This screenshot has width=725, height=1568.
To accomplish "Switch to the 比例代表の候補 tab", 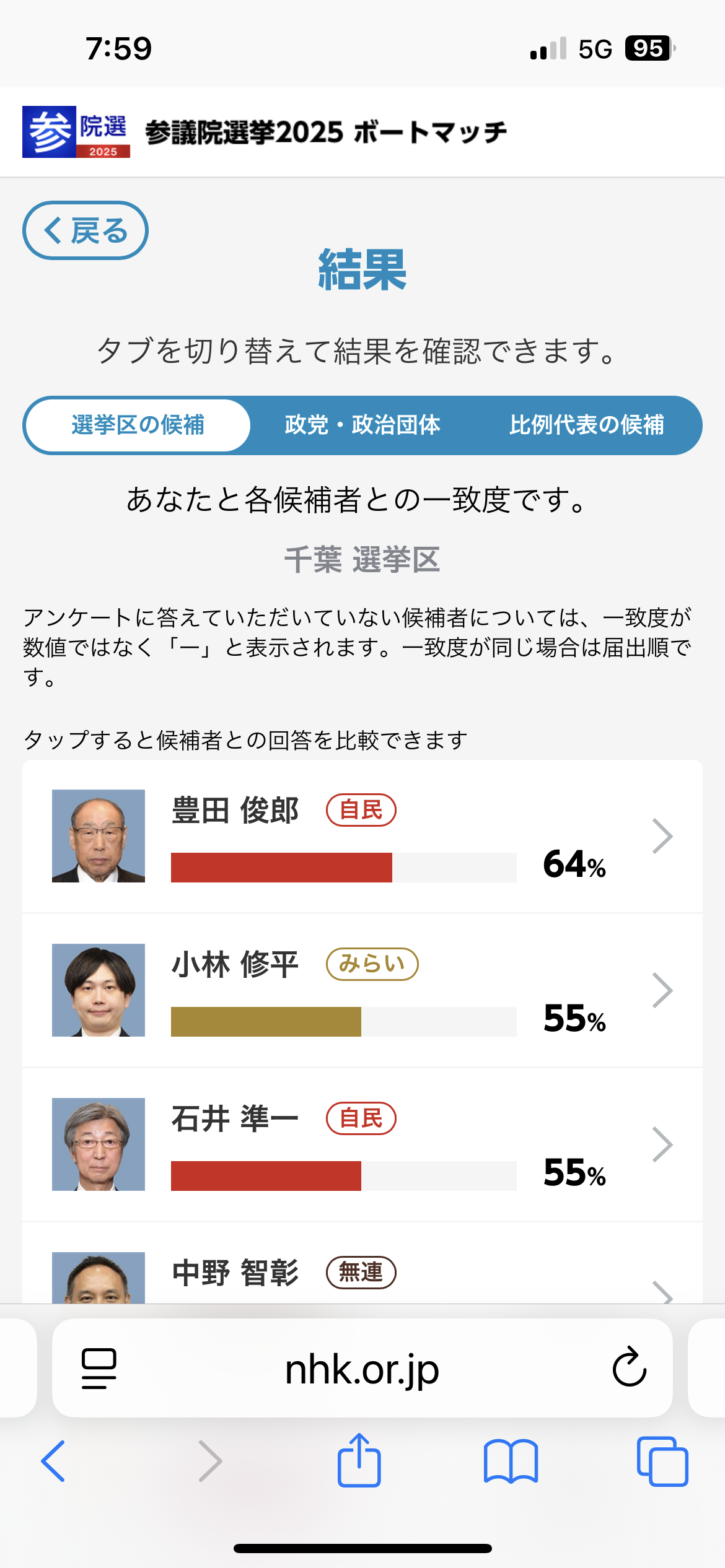I will click(x=586, y=425).
